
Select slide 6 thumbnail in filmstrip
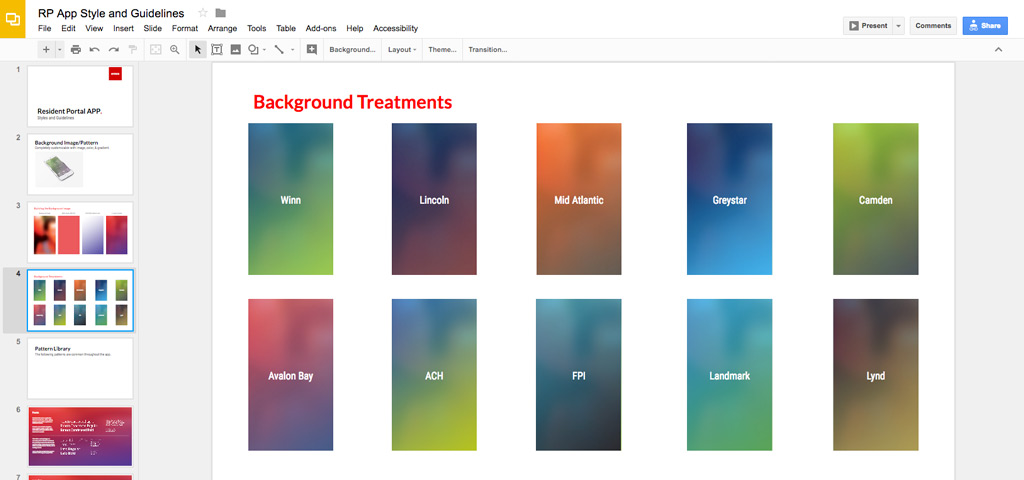coord(80,436)
